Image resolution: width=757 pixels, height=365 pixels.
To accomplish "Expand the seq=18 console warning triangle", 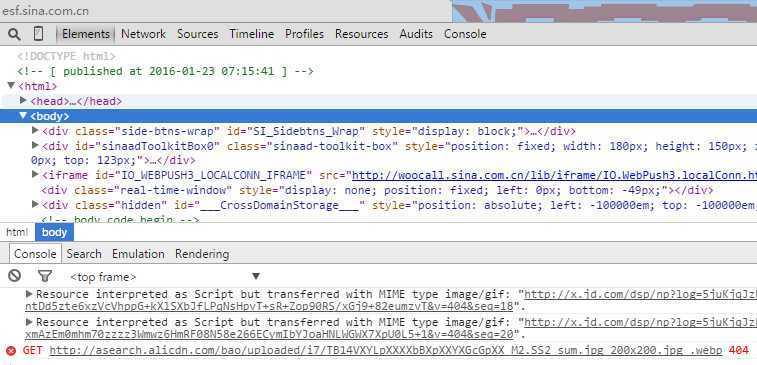I will pyautogui.click(x=29, y=294).
